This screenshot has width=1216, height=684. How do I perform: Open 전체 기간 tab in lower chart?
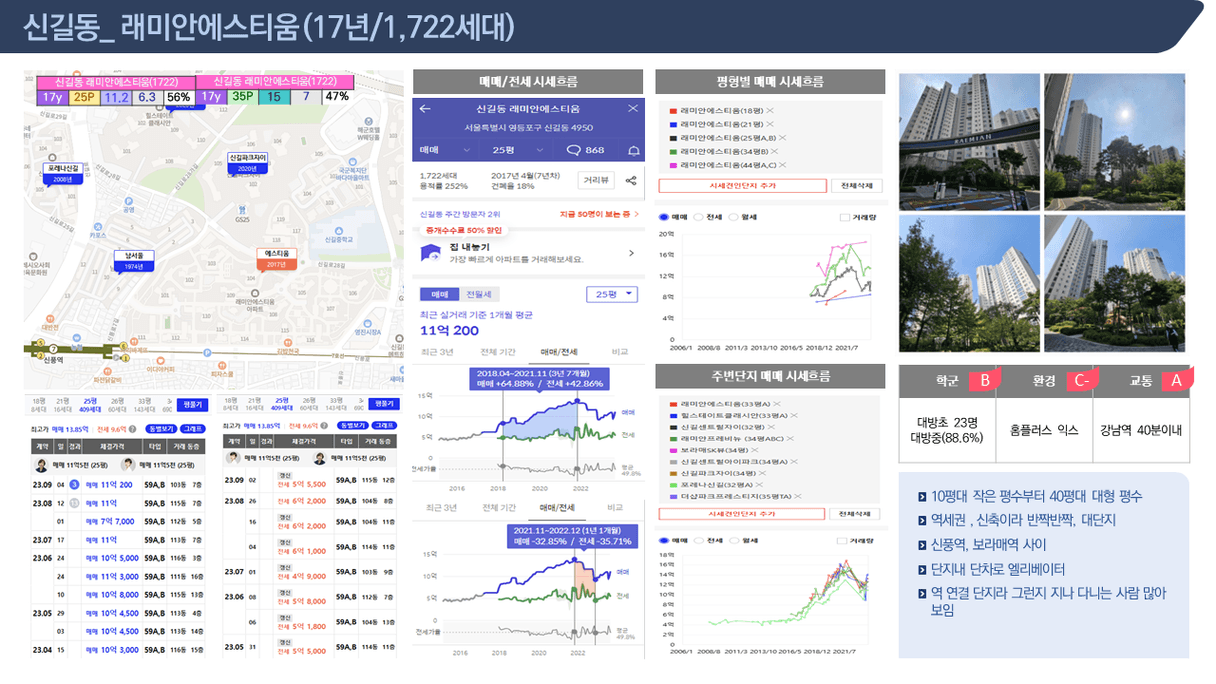501,508
